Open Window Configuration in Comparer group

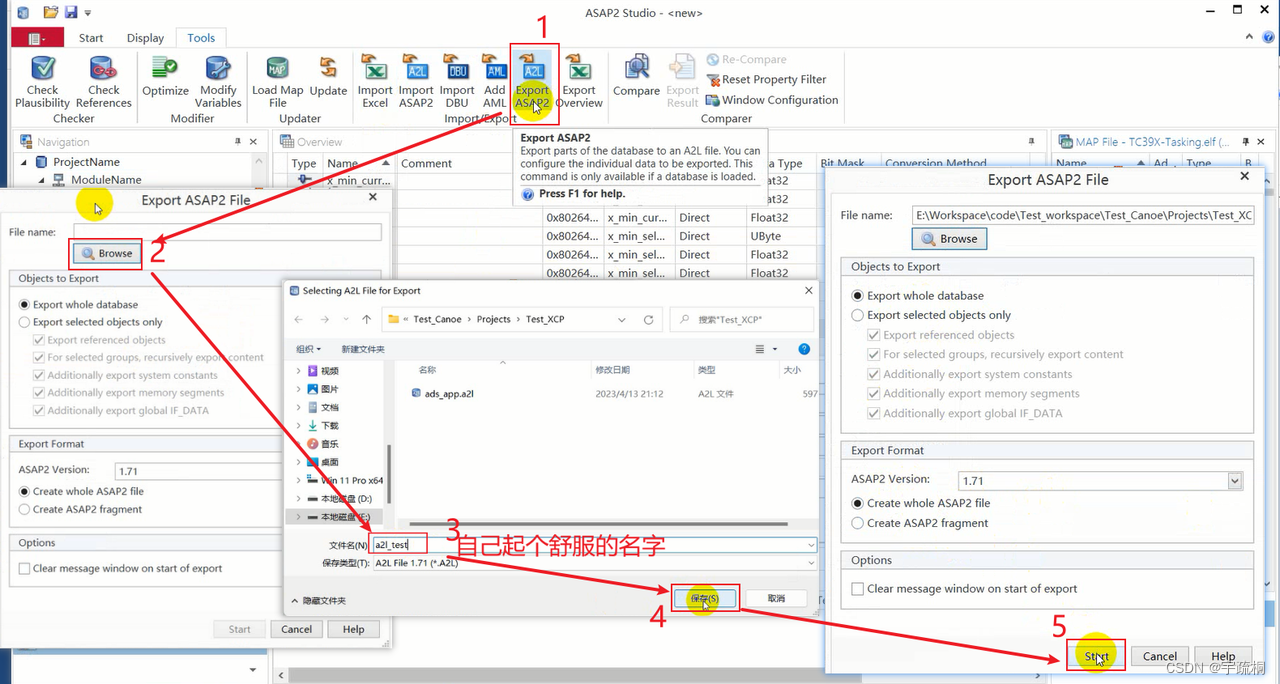coord(772,100)
